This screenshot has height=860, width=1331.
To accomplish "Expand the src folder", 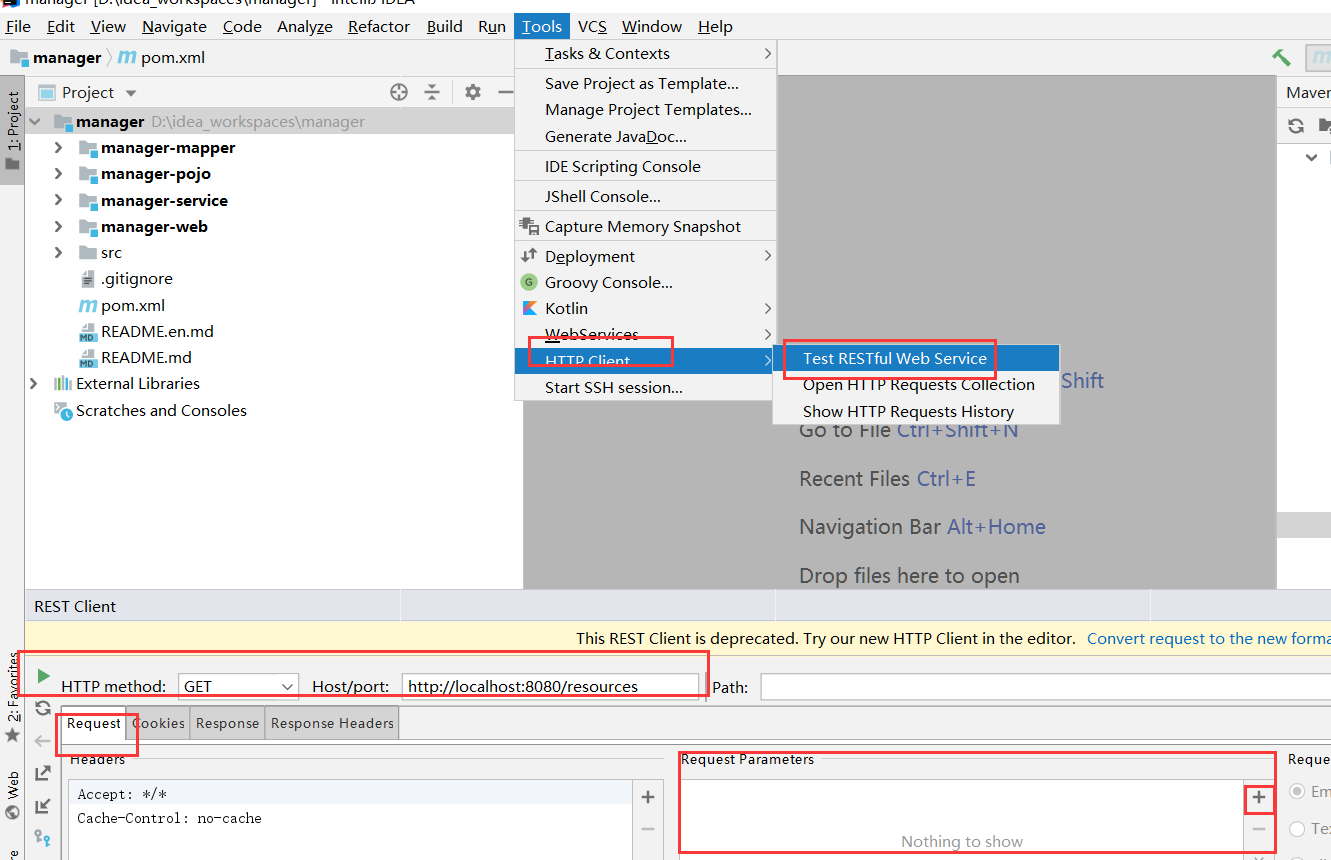I will 58,253.
